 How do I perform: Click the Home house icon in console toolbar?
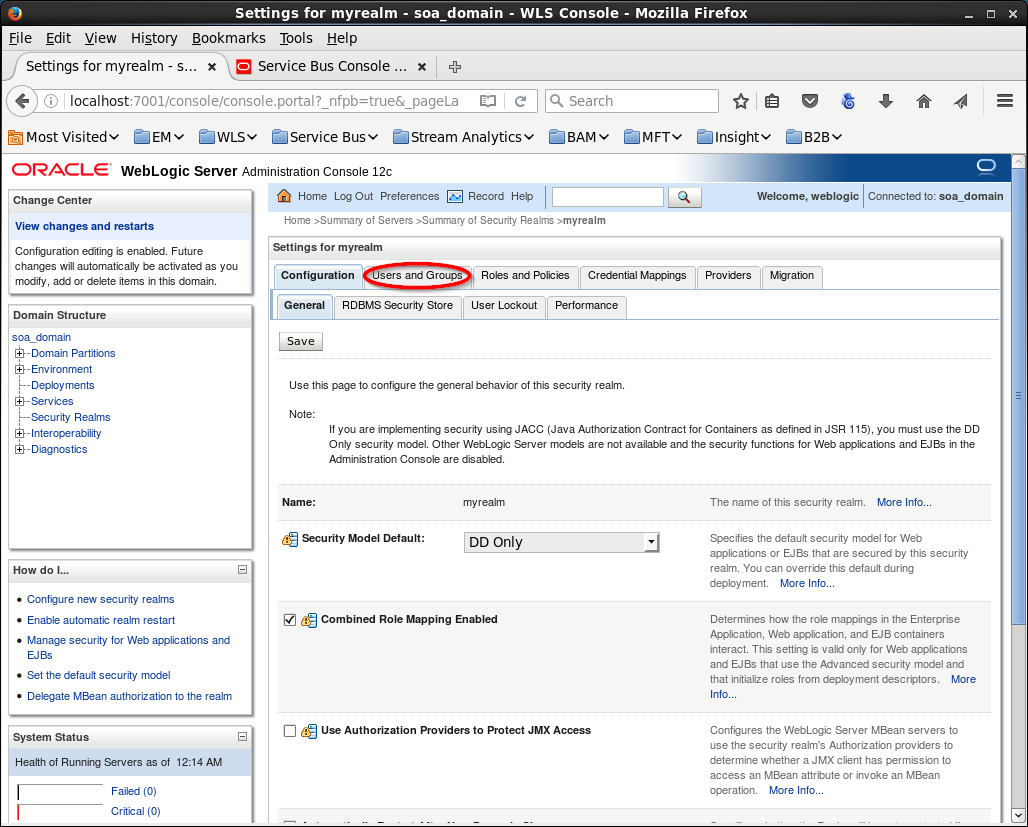tap(284, 197)
